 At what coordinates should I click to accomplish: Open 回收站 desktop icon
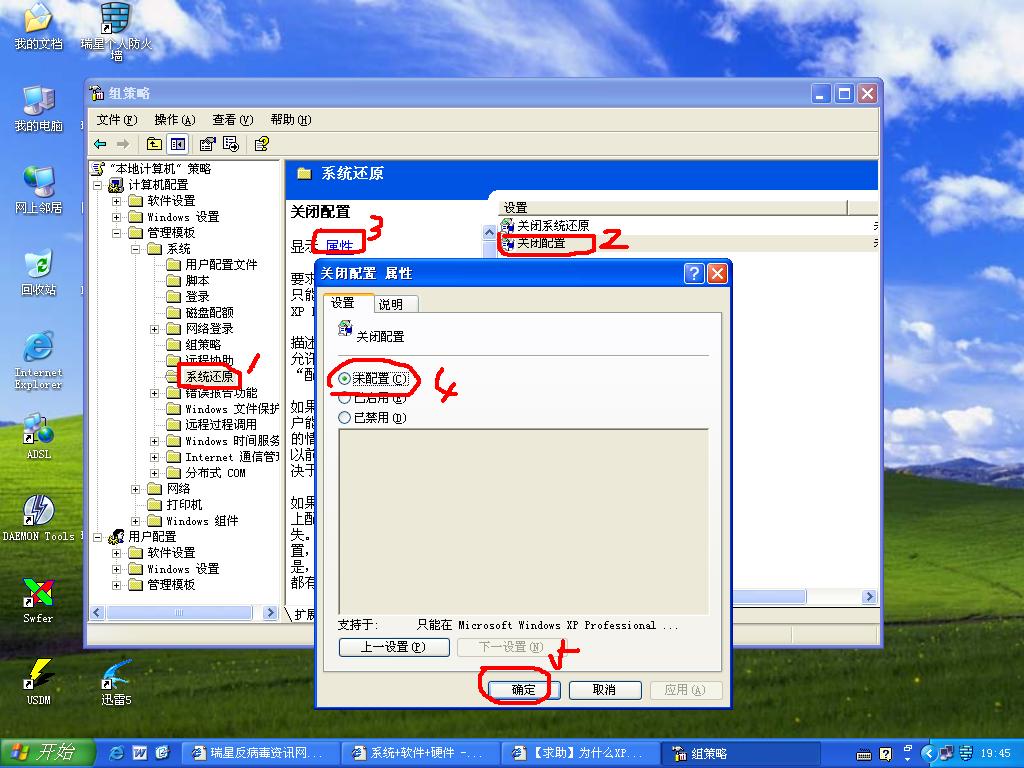tap(38, 272)
